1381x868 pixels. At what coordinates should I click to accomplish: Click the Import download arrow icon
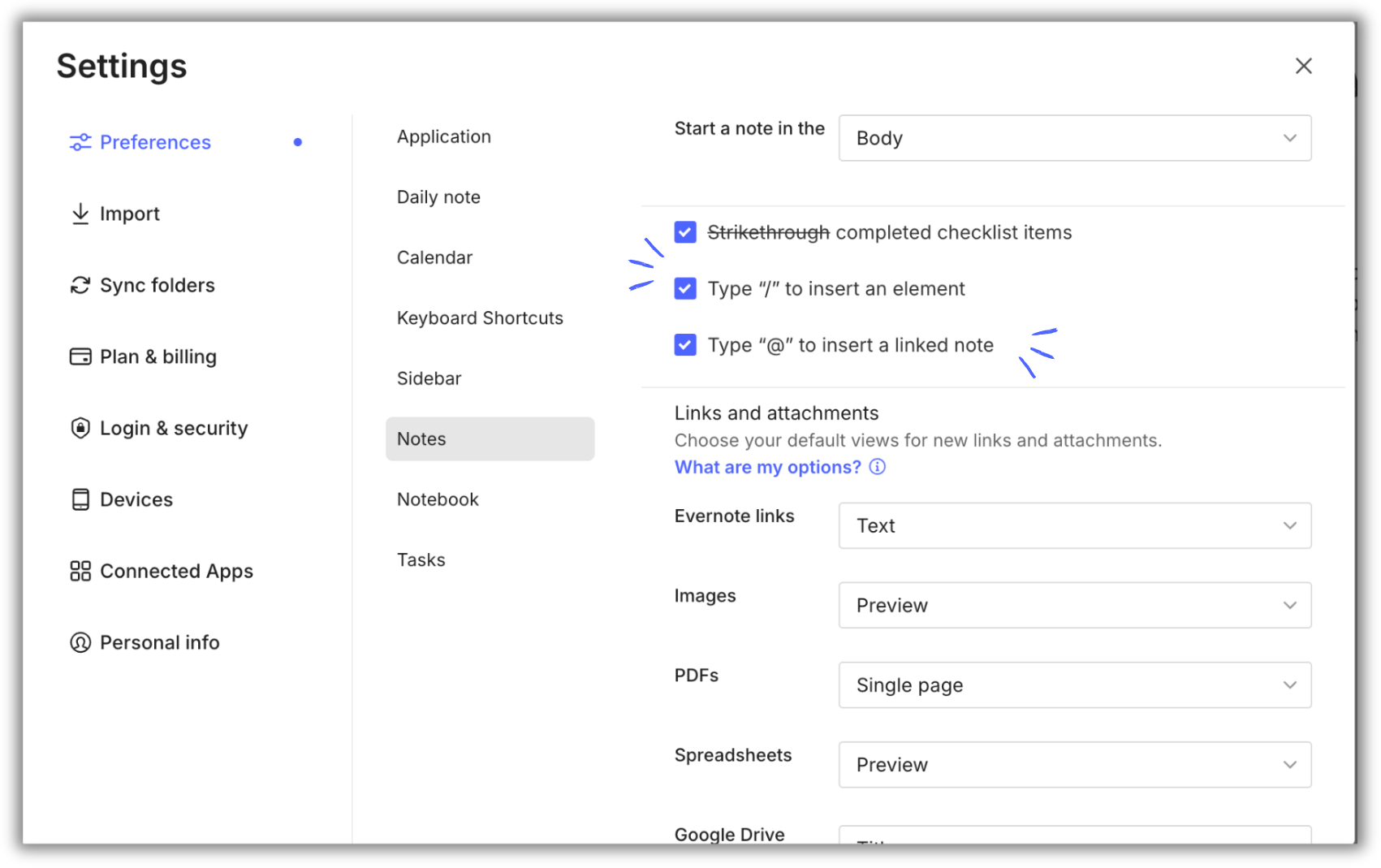coord(80,214)
